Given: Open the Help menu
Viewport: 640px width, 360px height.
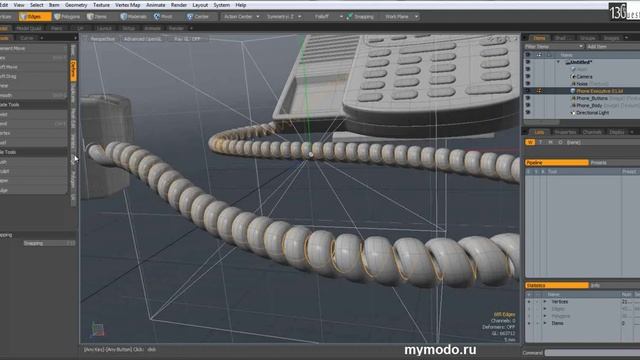Looking at the screenshot, I should [240, 5].
